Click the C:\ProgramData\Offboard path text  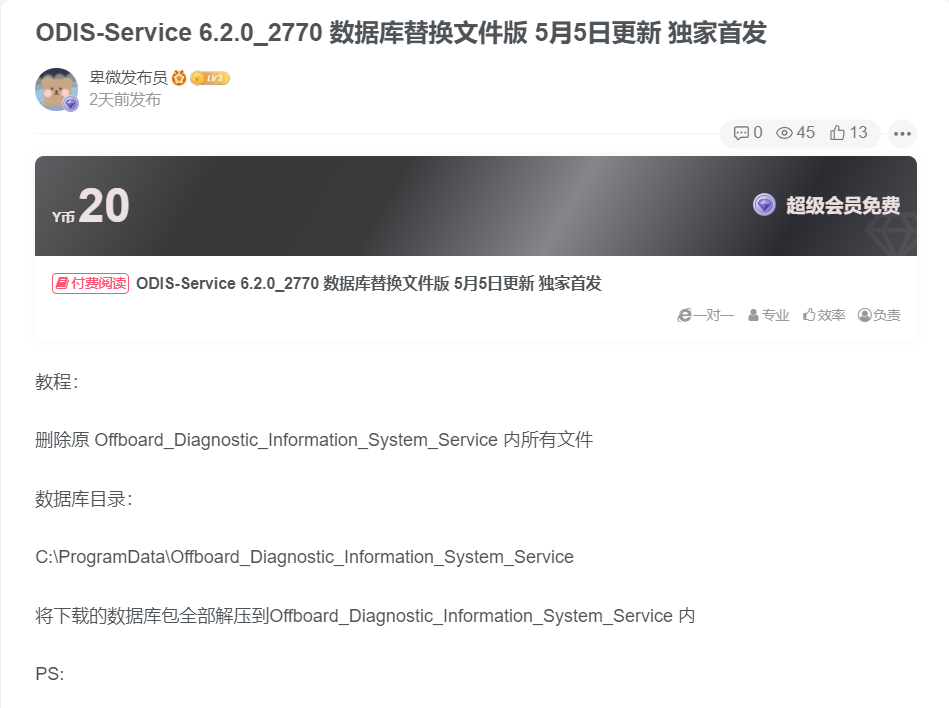pyautogui.click(x=304, y=557)
